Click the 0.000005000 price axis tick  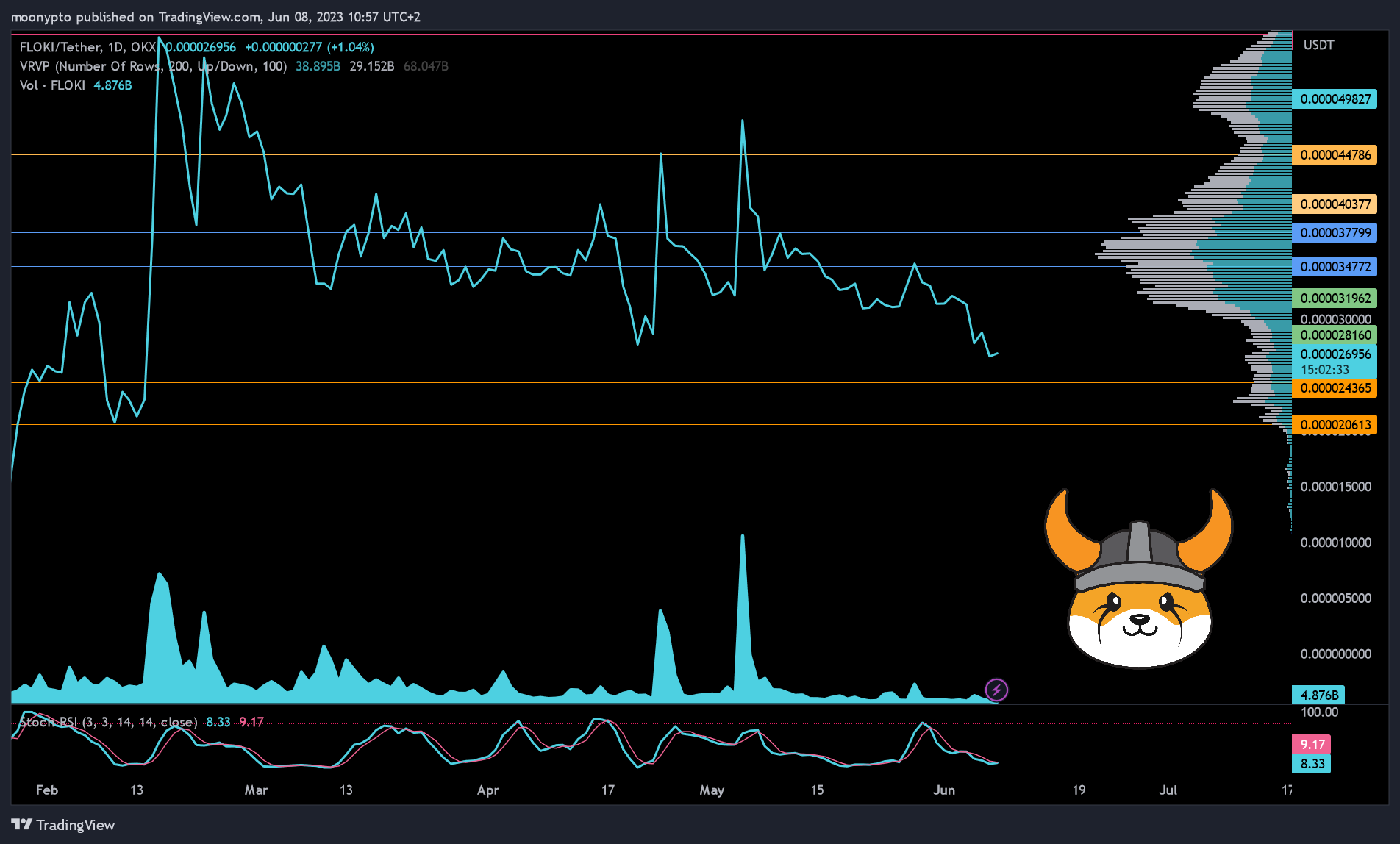1335,598
